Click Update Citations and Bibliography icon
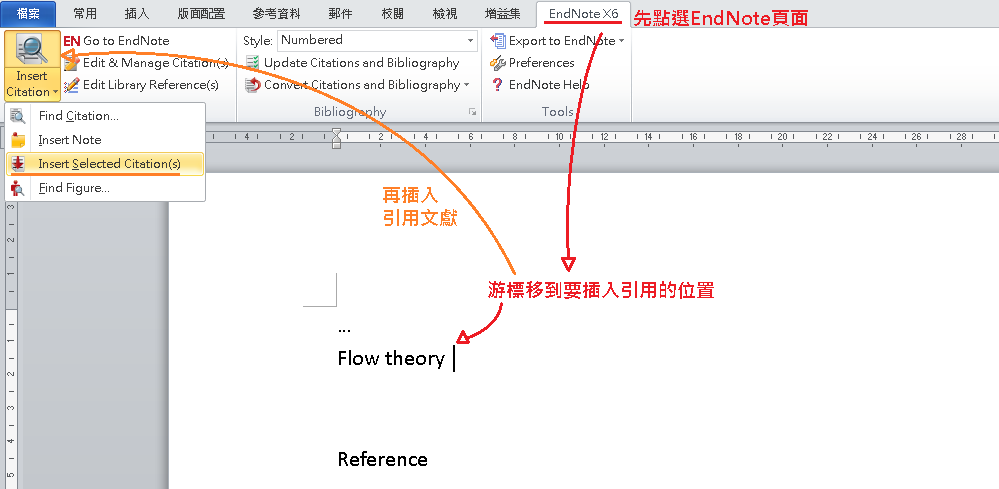999x489 pixels. 253,63
